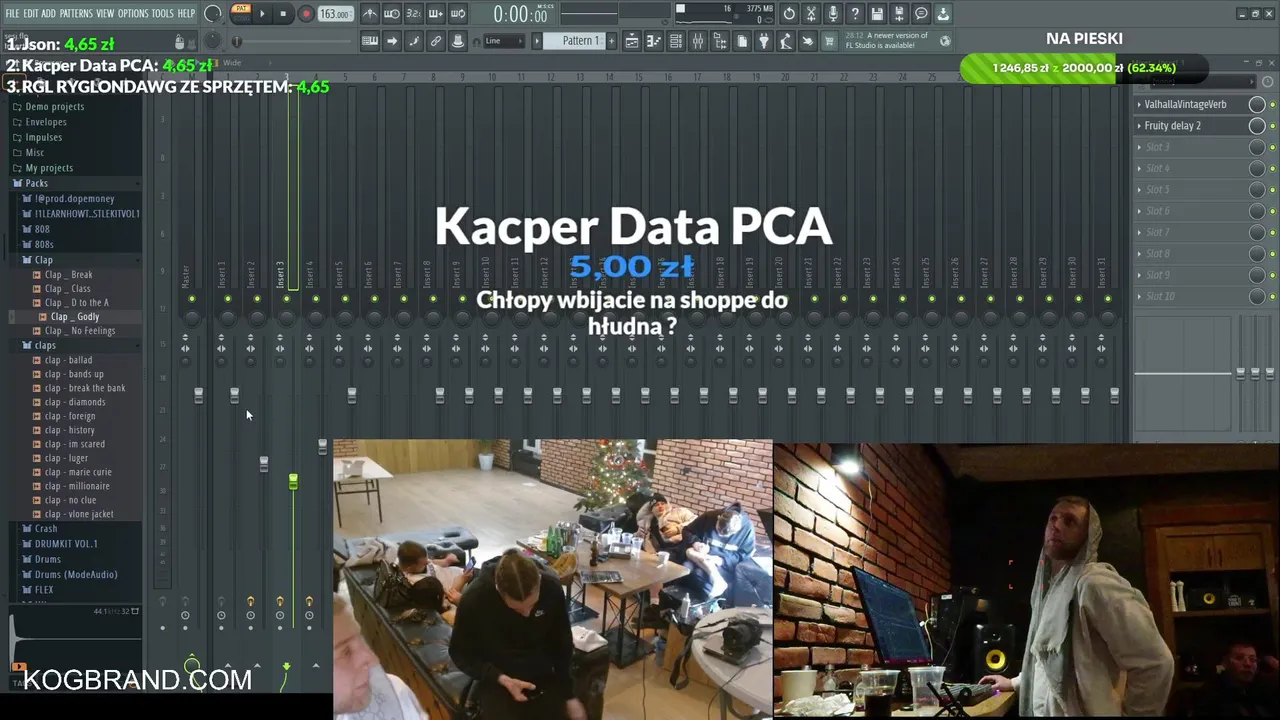
Task: Toggle loop recording icon
Action: [x=458, y=14]
